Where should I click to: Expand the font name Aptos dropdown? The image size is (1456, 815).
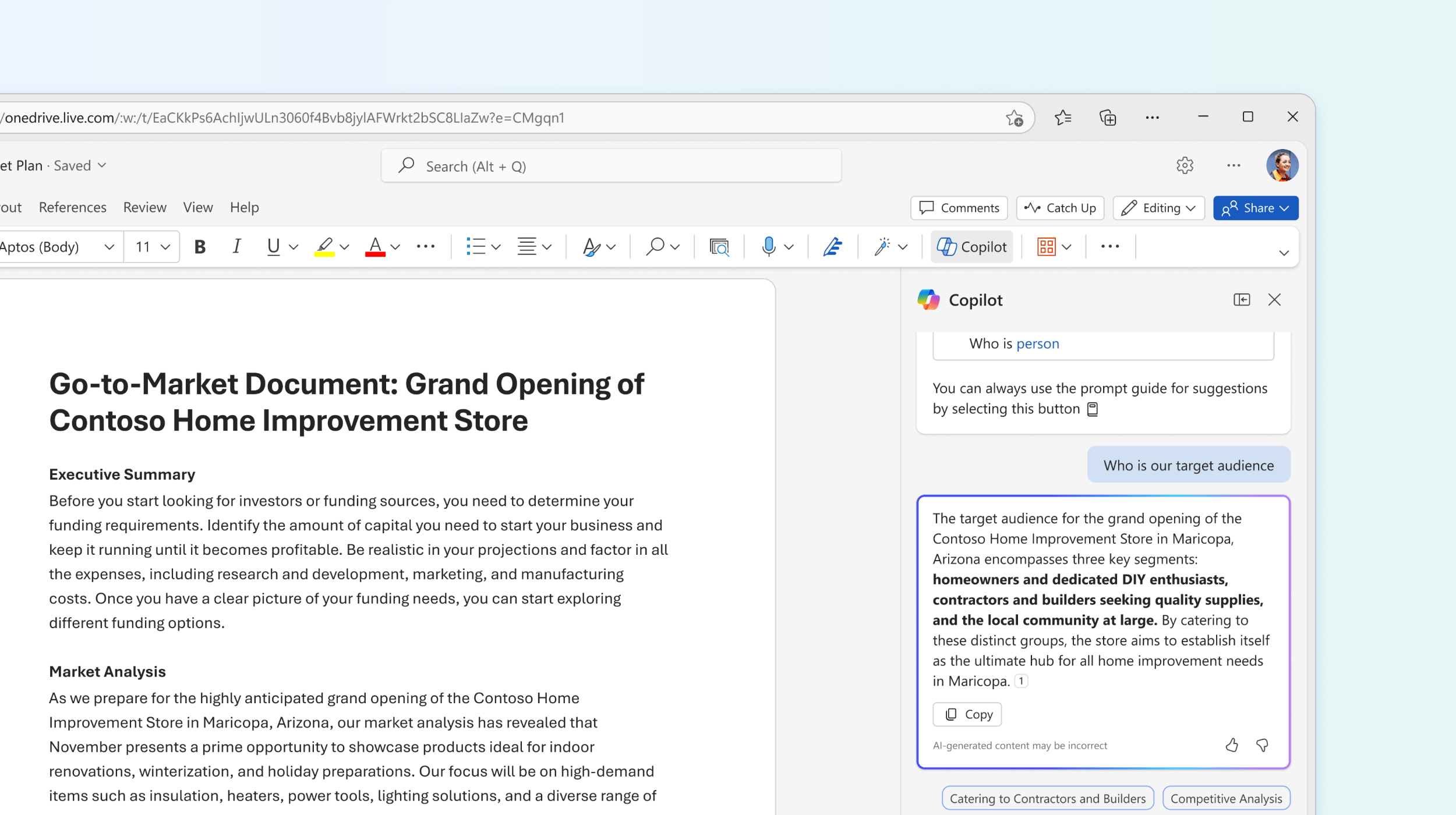click(x=109, y=247)
